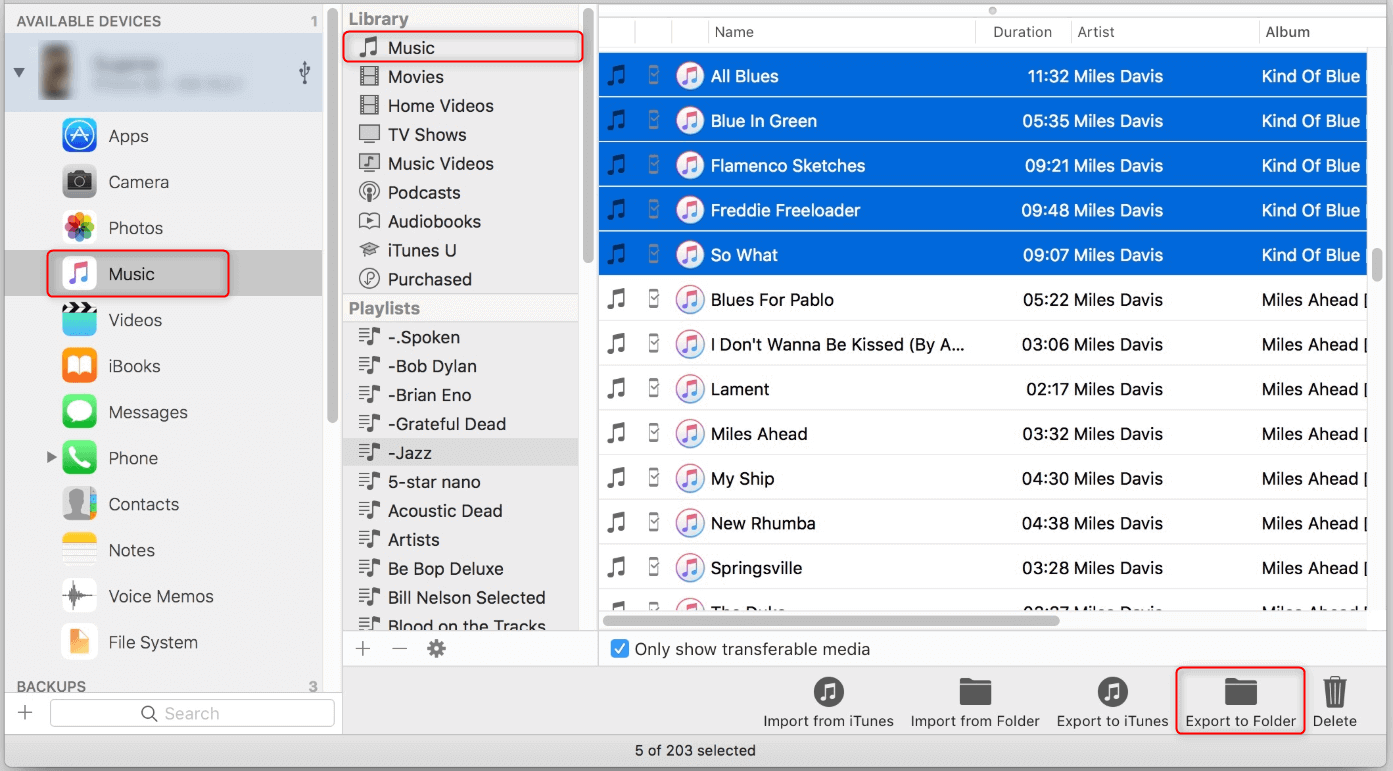Collapse the connected device disclosure triangle
The width and height of the screenshot is (1393, 771).
tap(19, 72)
